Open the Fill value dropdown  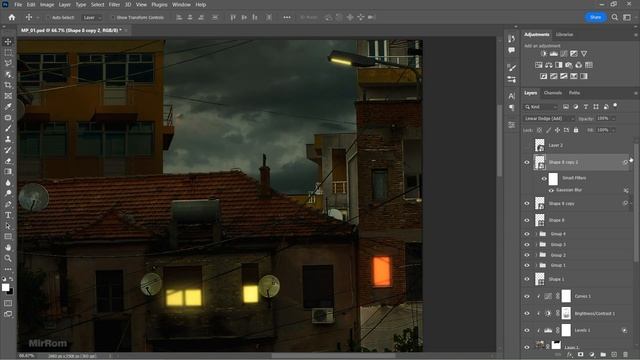[613, 130]
